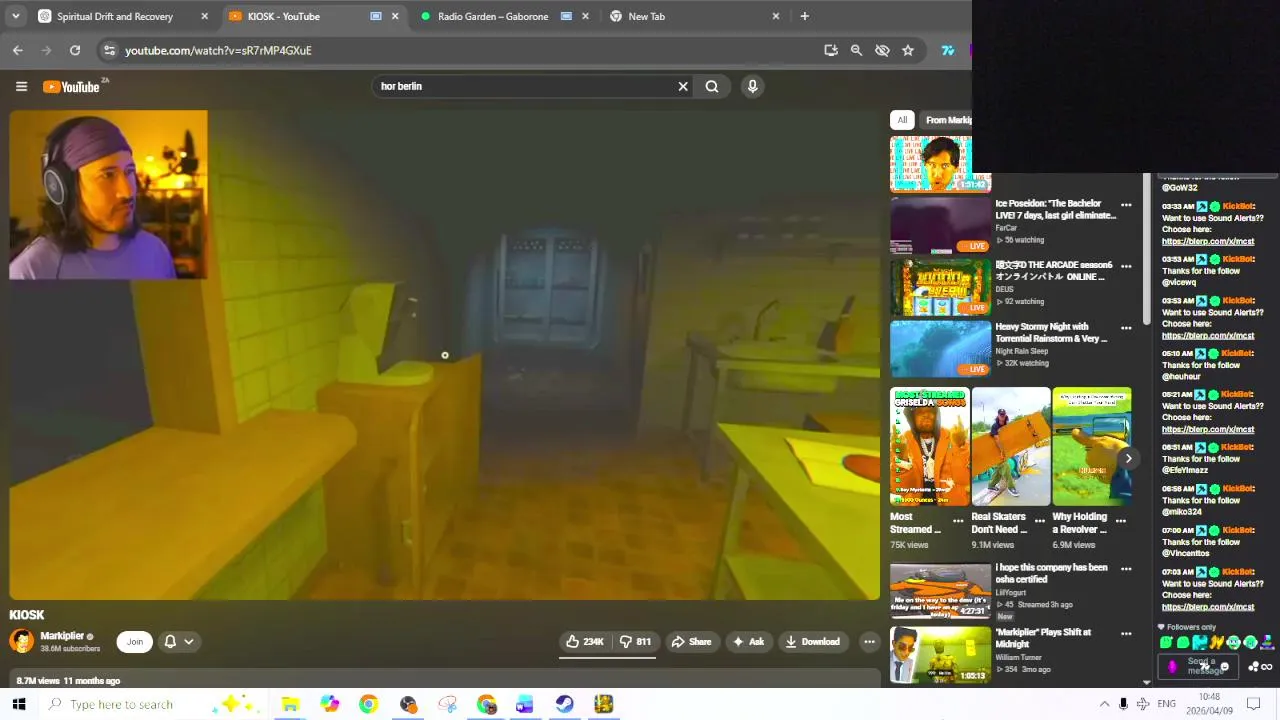Viewport: 1280px width, 720px height.
Task: Share the KIOSK video
Action: [691, 642]
